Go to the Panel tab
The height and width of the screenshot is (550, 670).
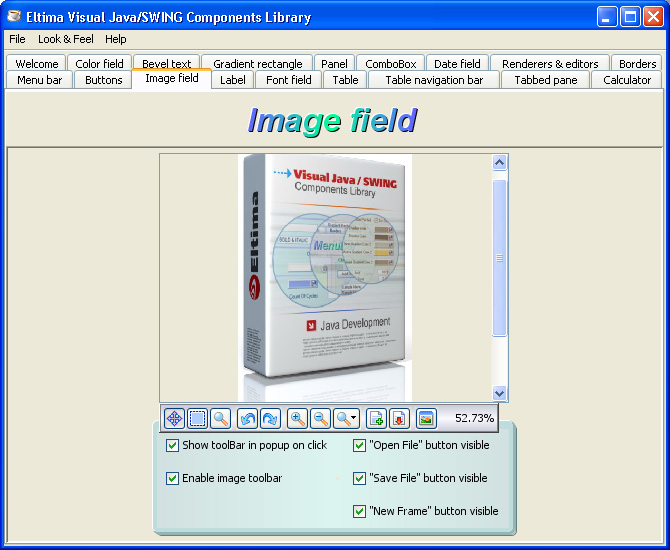[x=334, y=63]
